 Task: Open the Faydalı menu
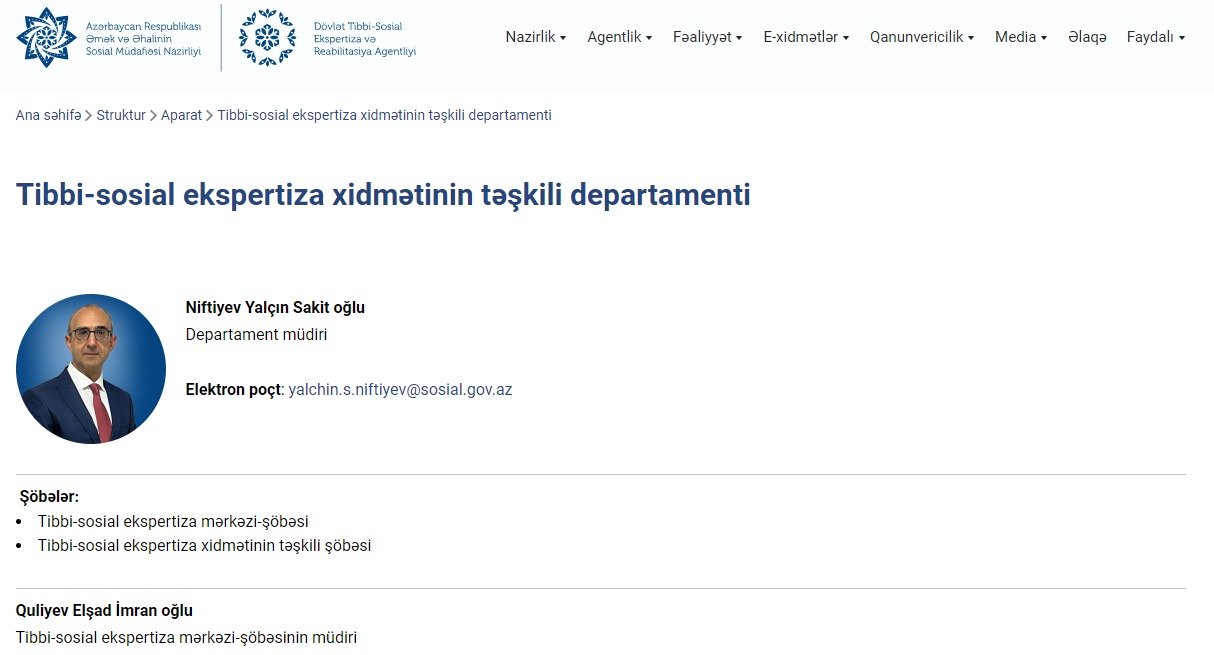1155,37
